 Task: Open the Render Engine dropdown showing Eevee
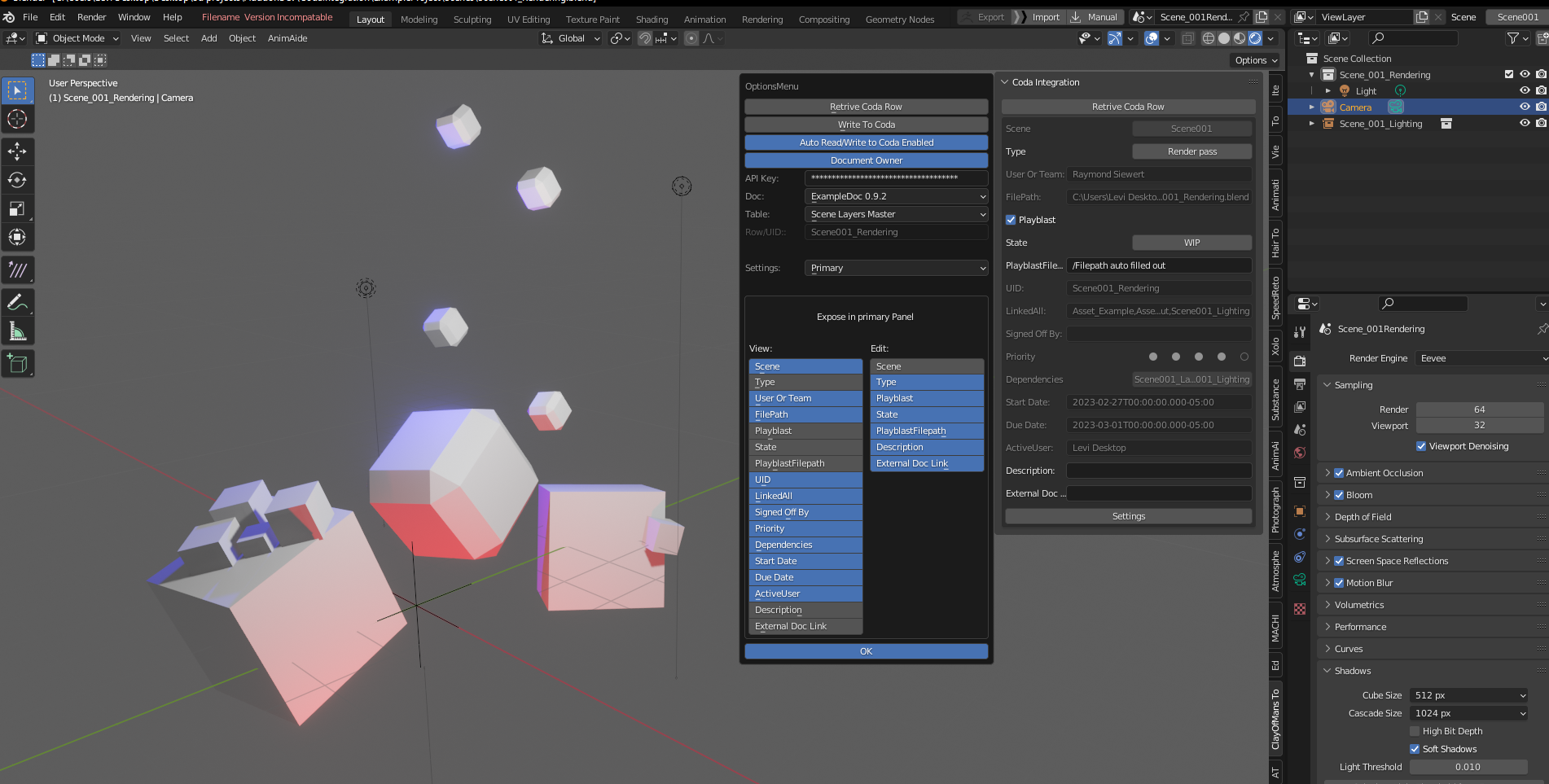point(1480,358)
